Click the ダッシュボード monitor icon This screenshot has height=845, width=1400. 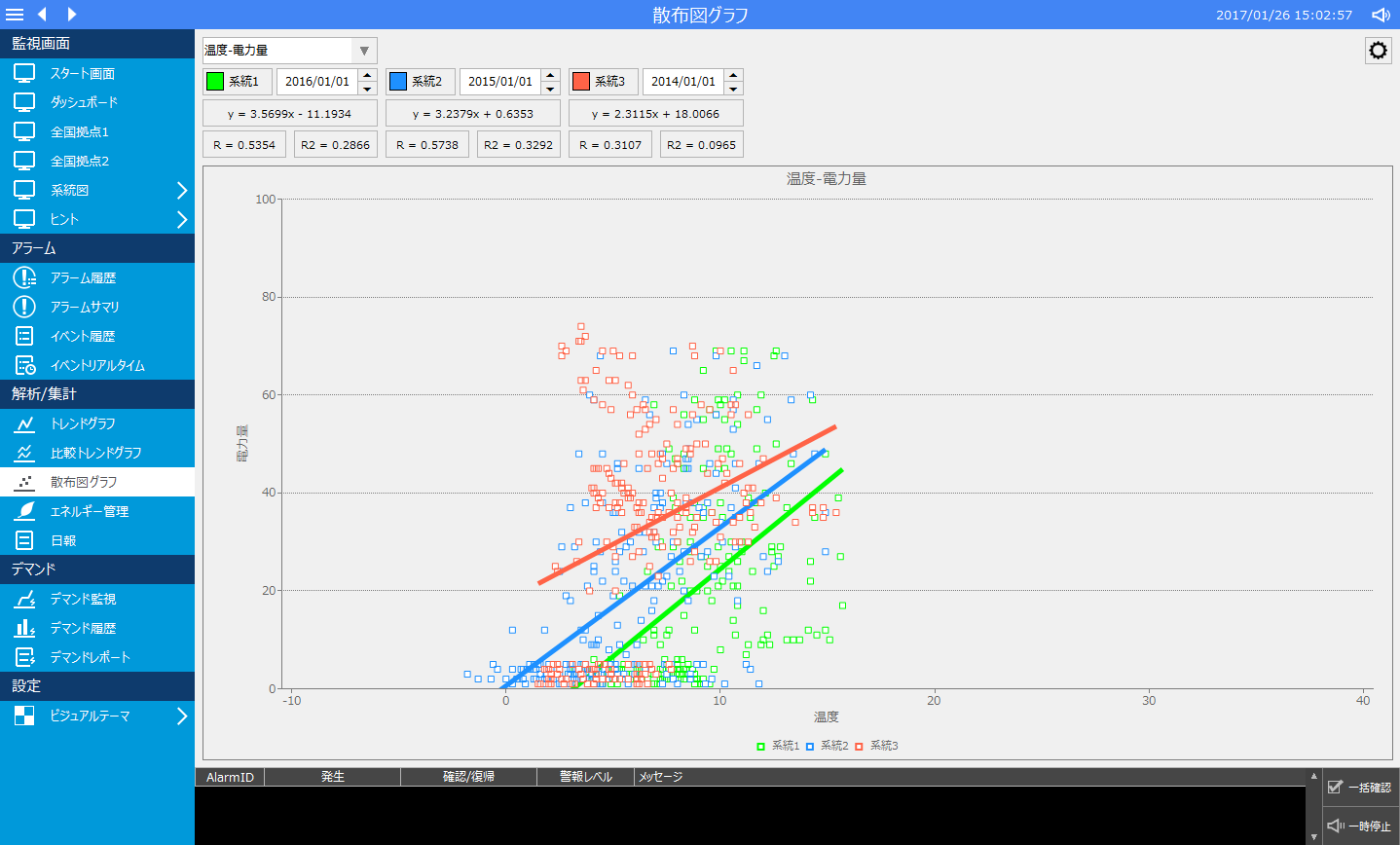click(24, 102)
